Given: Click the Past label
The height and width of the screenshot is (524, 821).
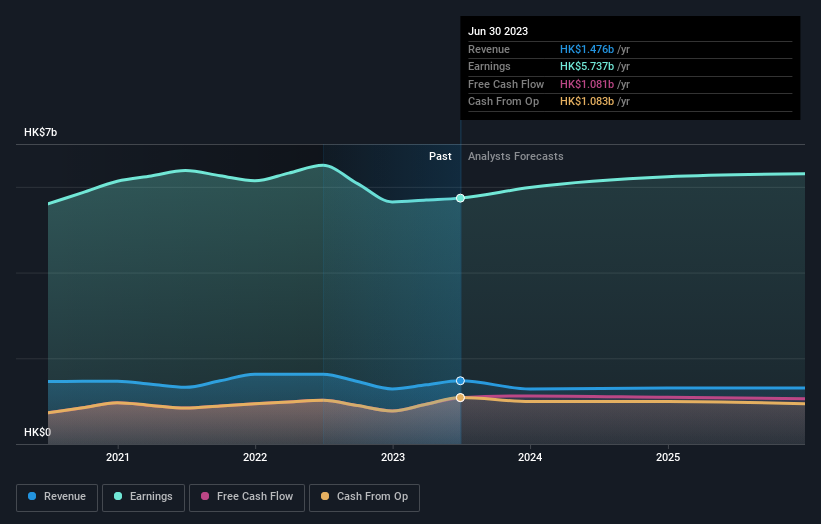Looking at the screenshot, I should tap(440, 157).
